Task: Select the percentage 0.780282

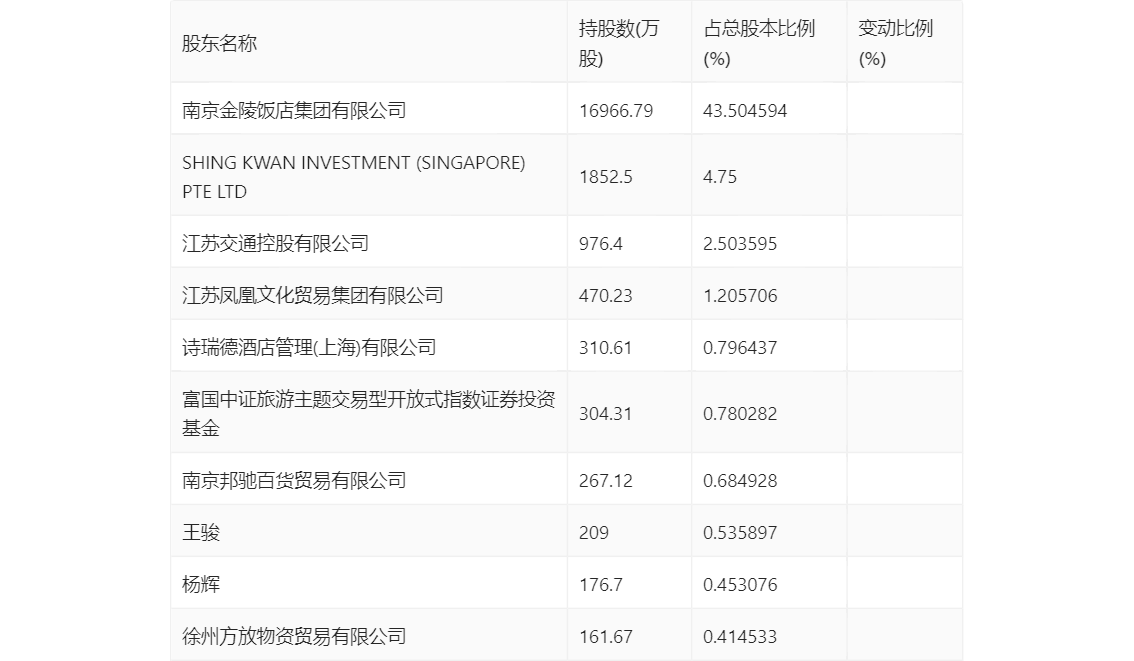Action: pos(740,414)
